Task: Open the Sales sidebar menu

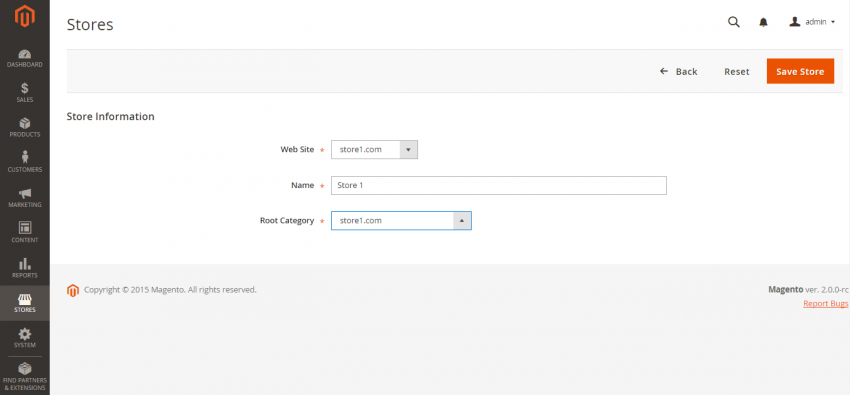Action: 24,93
